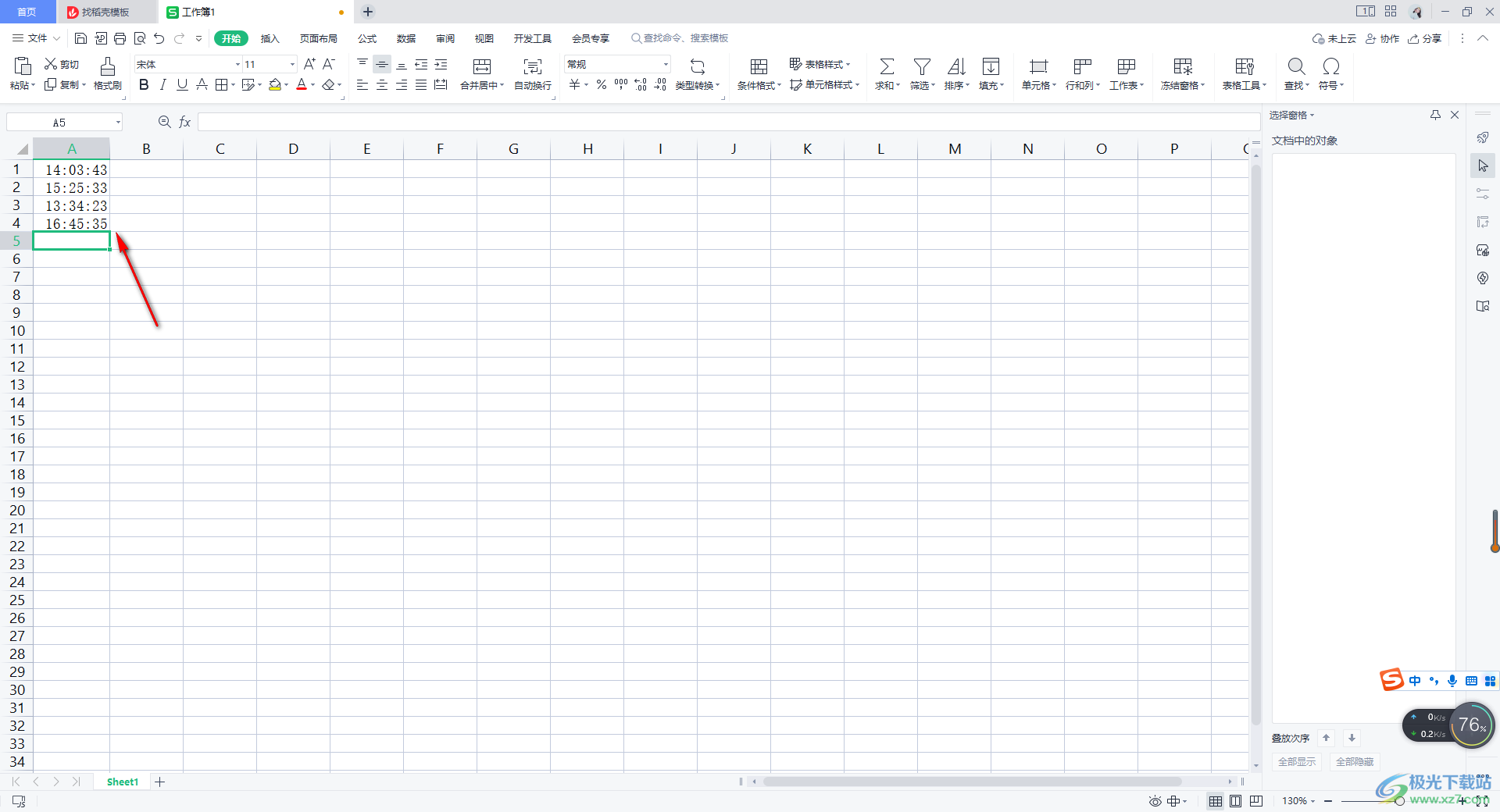Open Cell Style 单元格样式 dropdown
Viewport: 1500px width, 812px height.
click(x=824, y=84)
